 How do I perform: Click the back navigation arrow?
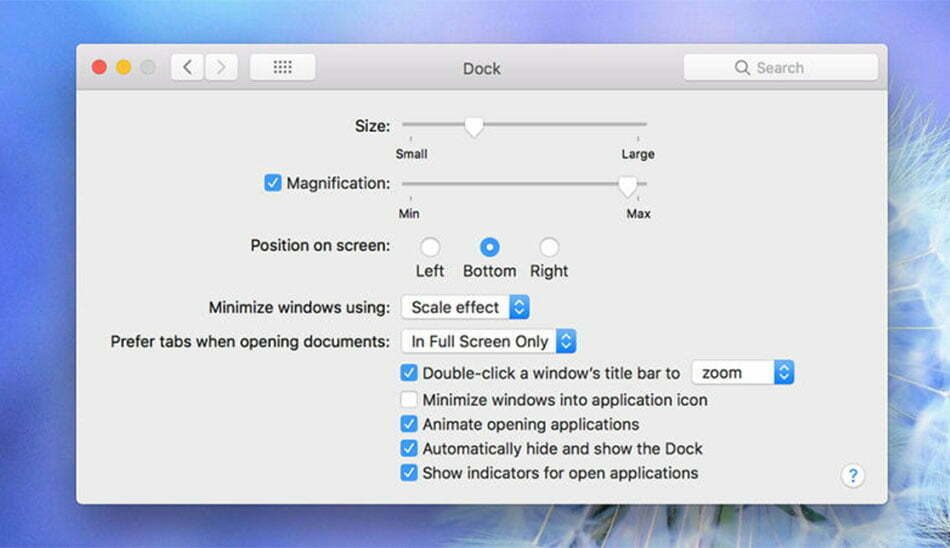click(187, 68)
